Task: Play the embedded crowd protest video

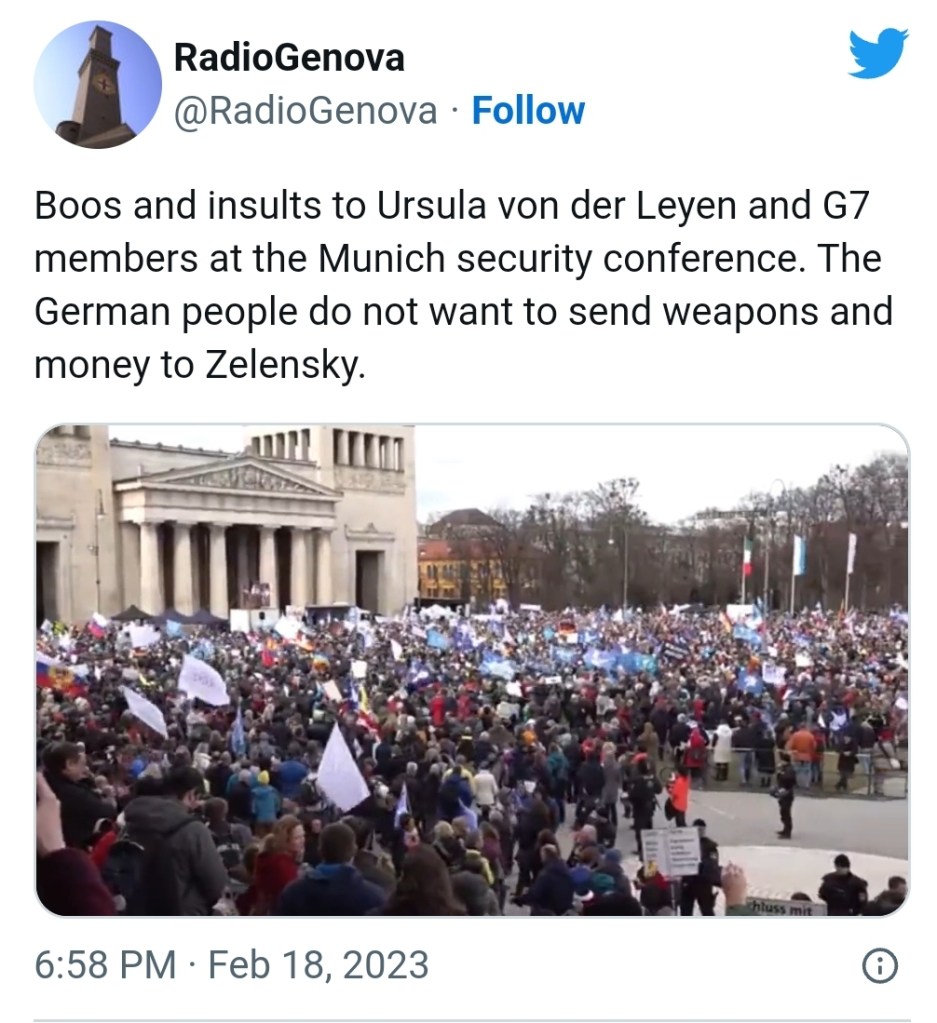Action: [x=472, y=670]
